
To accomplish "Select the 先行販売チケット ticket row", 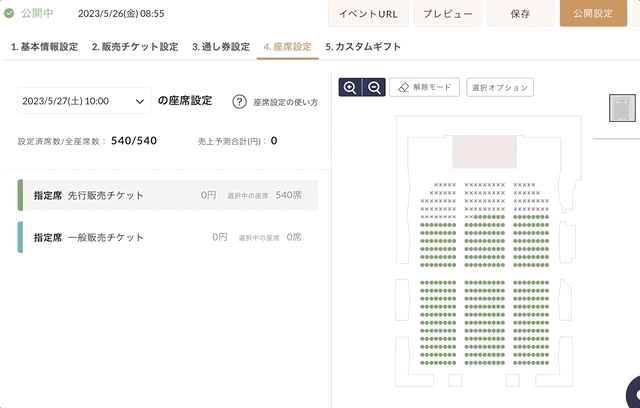I will point(168,195).
